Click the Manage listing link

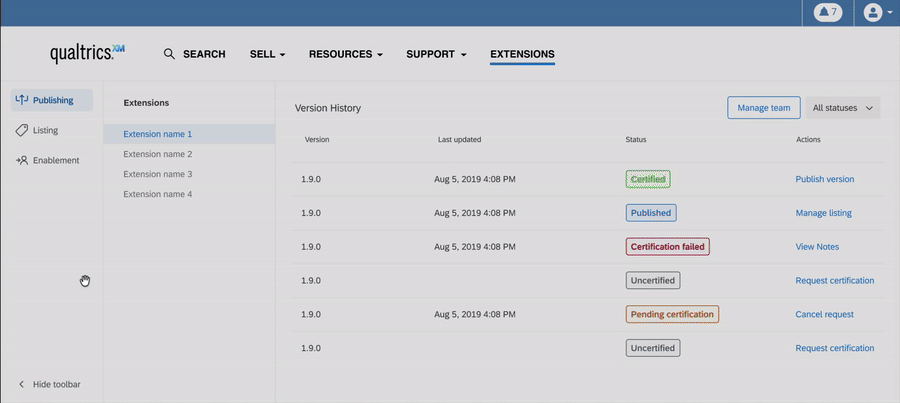824,213
